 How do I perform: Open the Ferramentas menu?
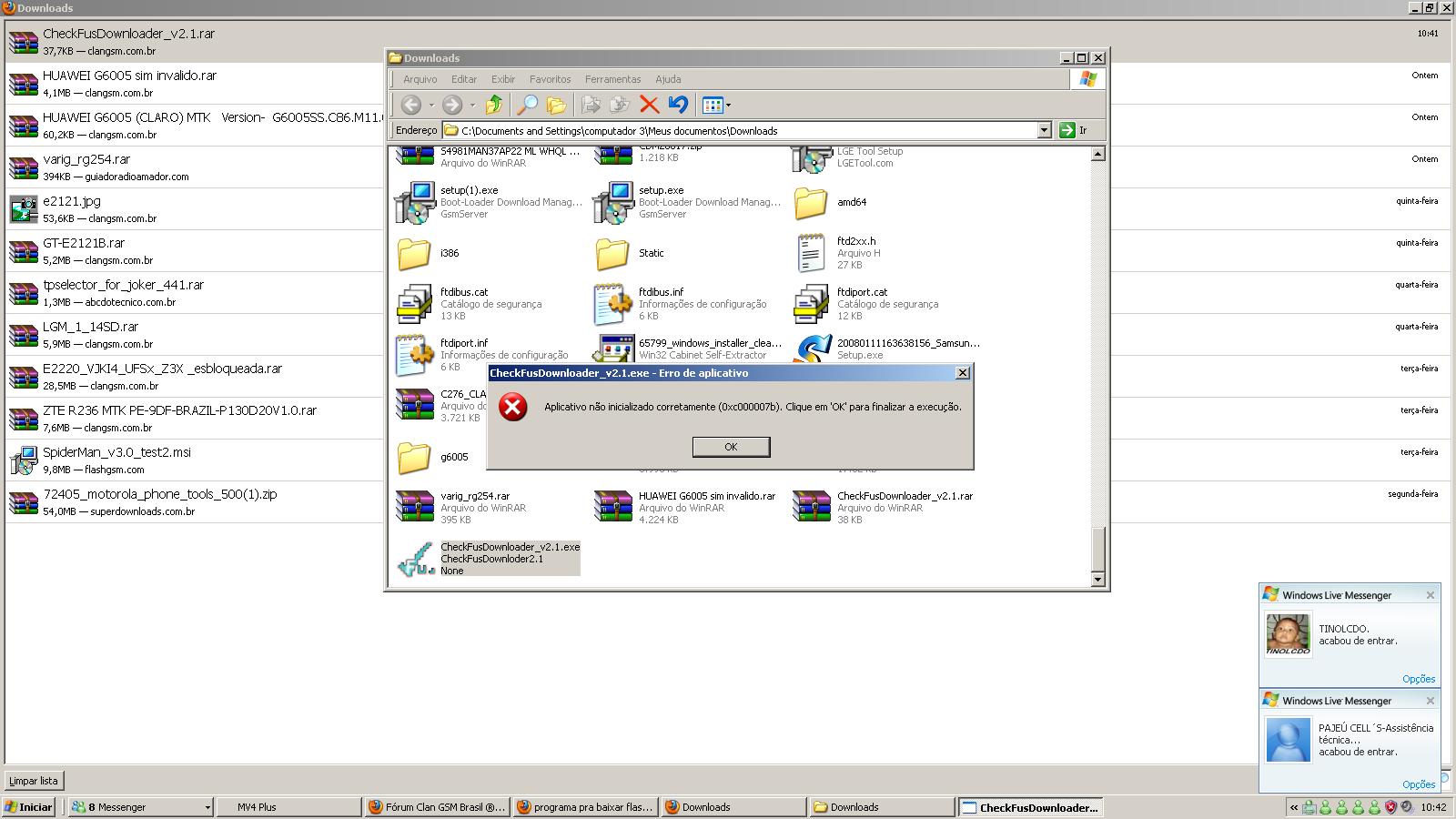612,79
